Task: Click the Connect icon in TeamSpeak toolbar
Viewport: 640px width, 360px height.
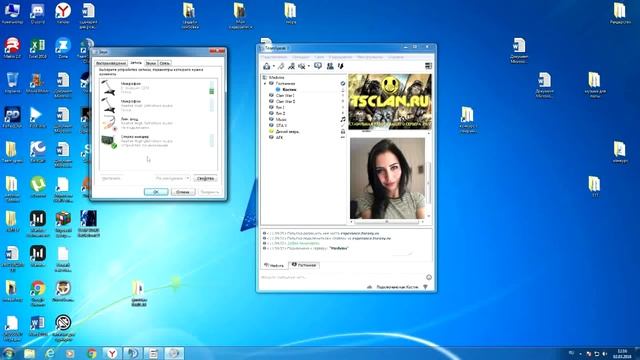Action: (x=267, y=66)
